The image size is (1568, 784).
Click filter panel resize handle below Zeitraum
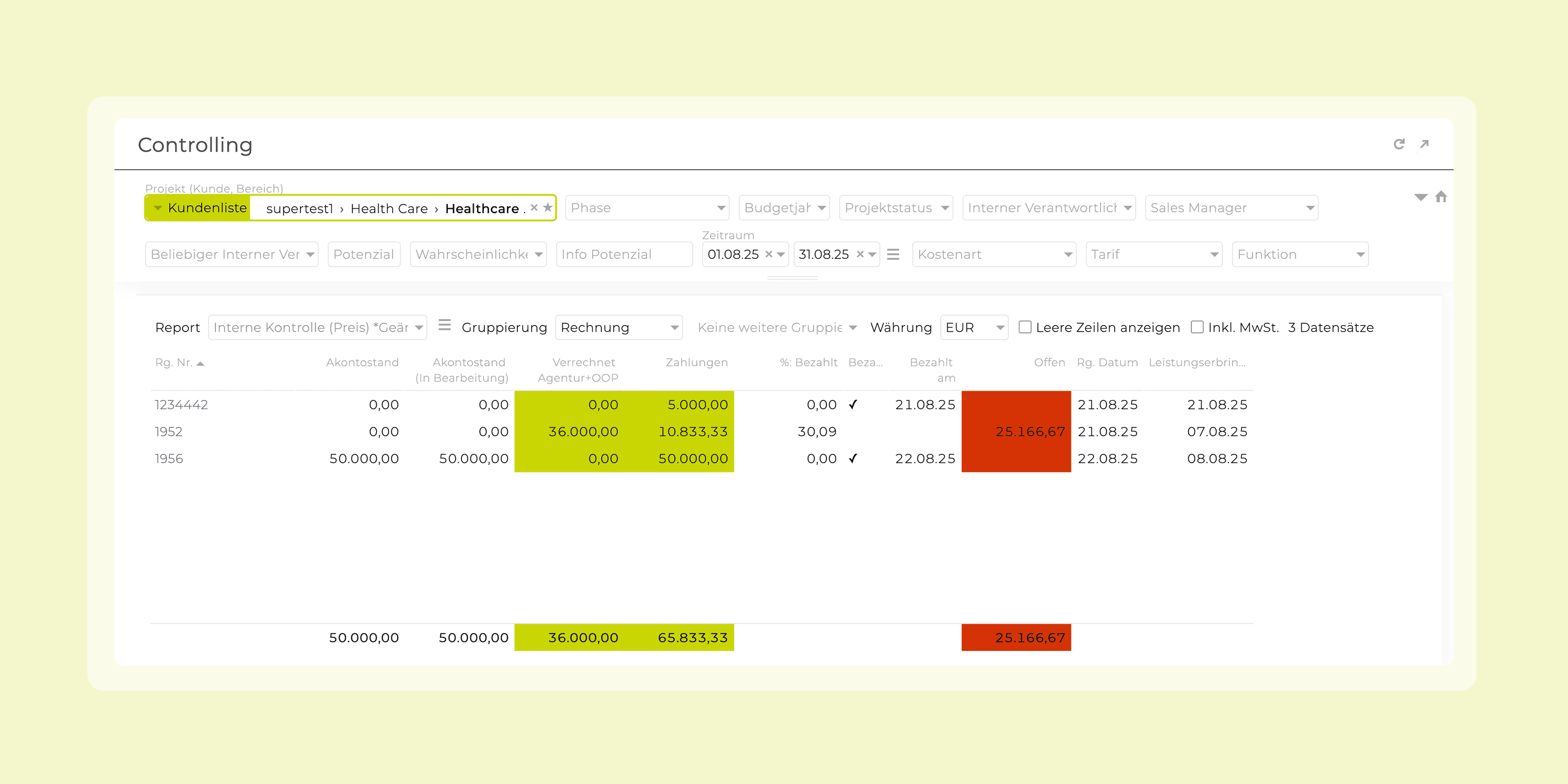[793, 278]
